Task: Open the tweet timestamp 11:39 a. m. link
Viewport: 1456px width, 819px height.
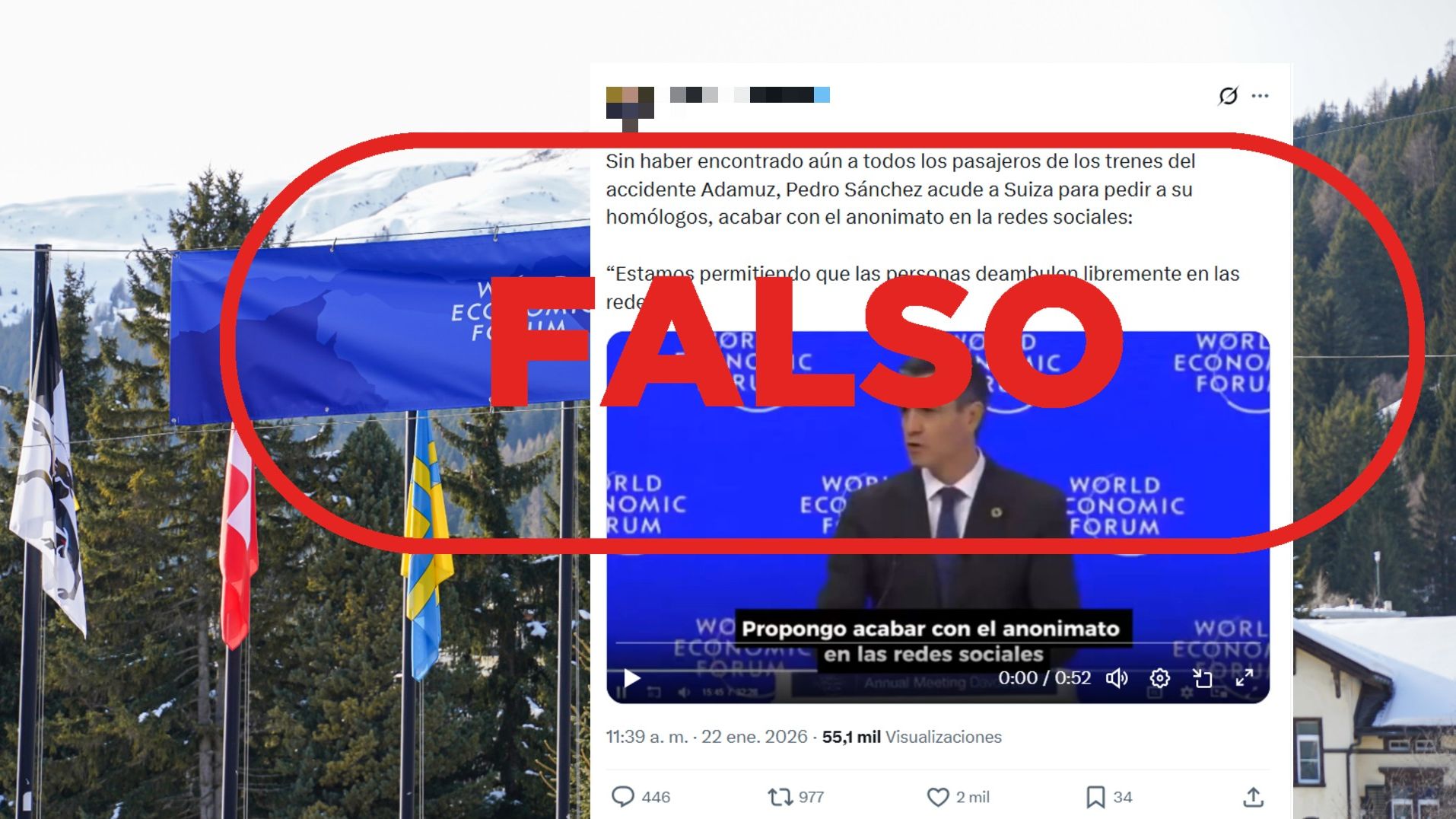Action: pyautogui.click(x=707, y=737)
